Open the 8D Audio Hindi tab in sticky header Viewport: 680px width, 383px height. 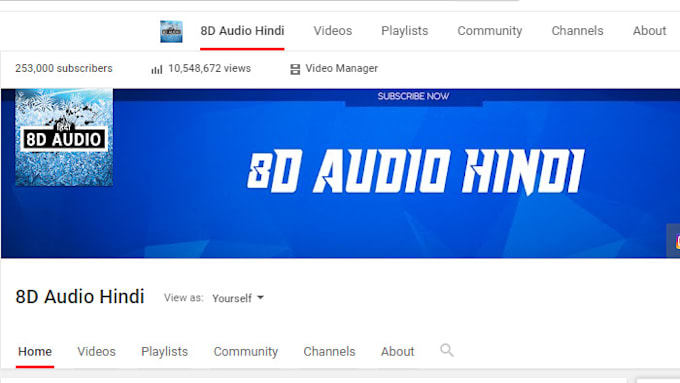[242, 31]
